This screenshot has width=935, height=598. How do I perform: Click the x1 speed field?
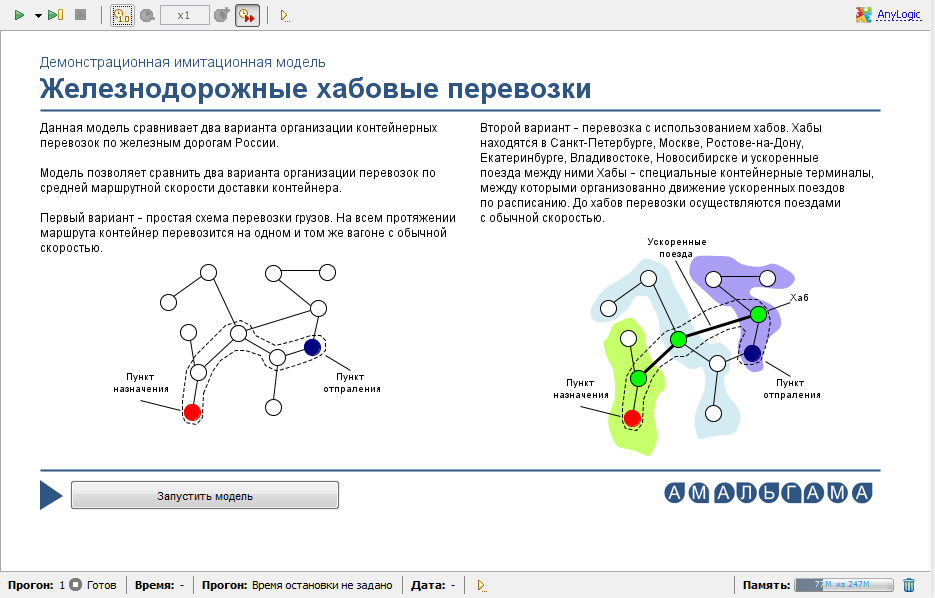click(185, 16)
